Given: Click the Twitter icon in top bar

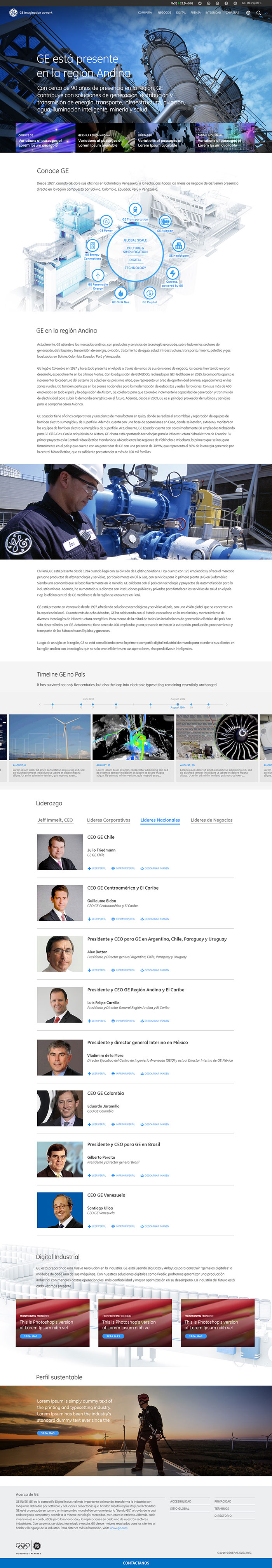Looking at the screenshot, I should [200, 3].
